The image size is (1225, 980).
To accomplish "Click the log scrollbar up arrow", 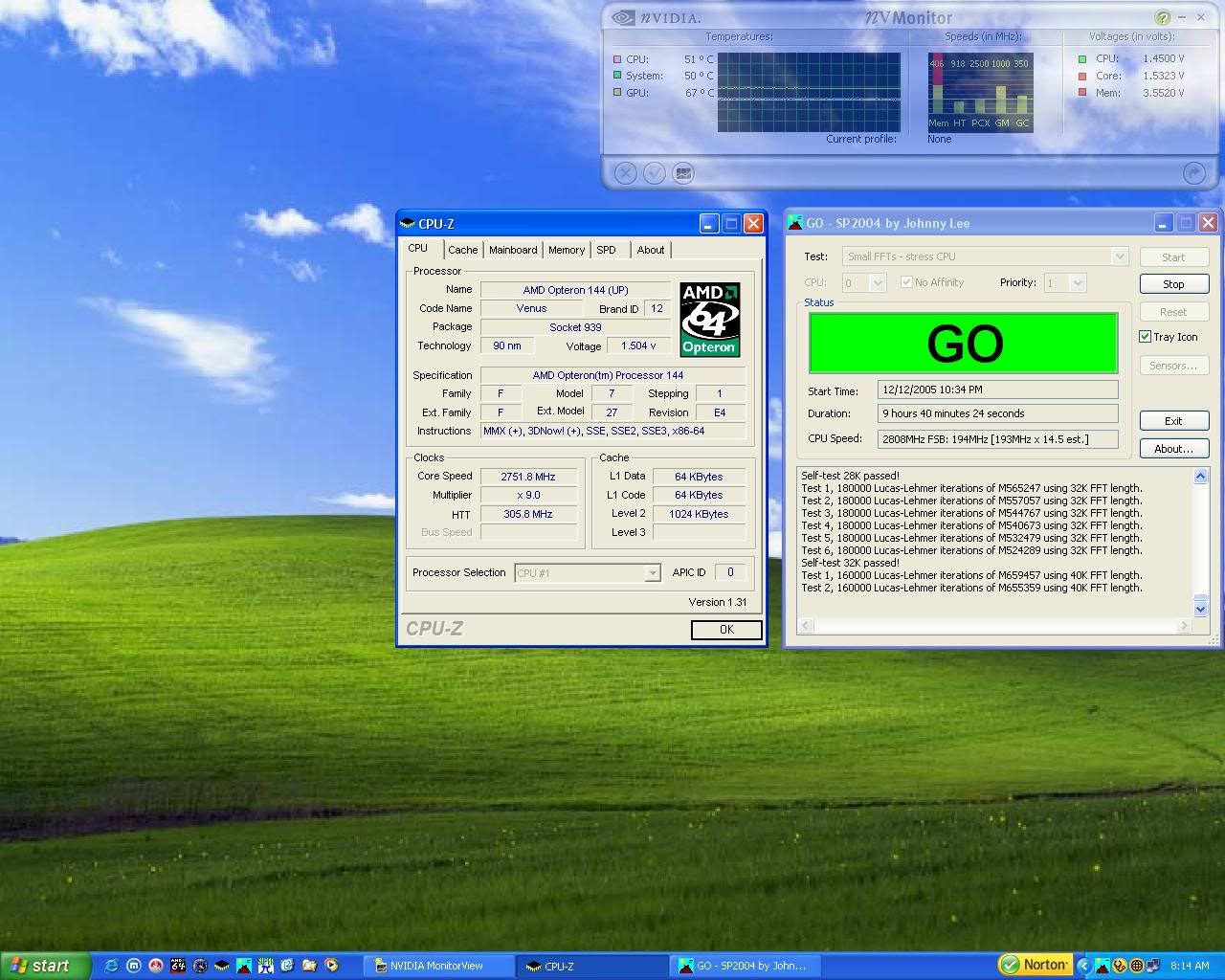I will click(1200, 477).
